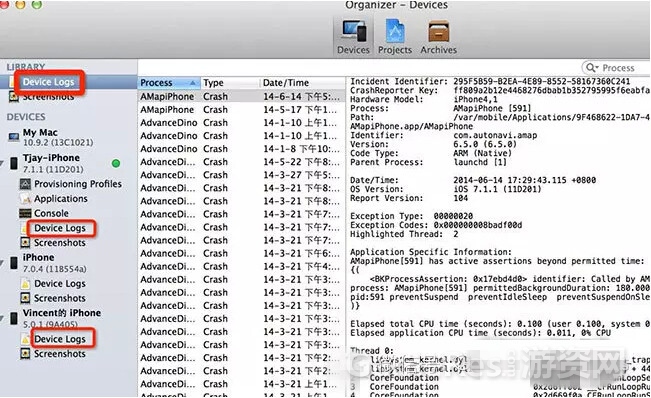Select Vincent's iPhone device
The height and width of the screenshot is (398, 651).
tap(62, 313)
